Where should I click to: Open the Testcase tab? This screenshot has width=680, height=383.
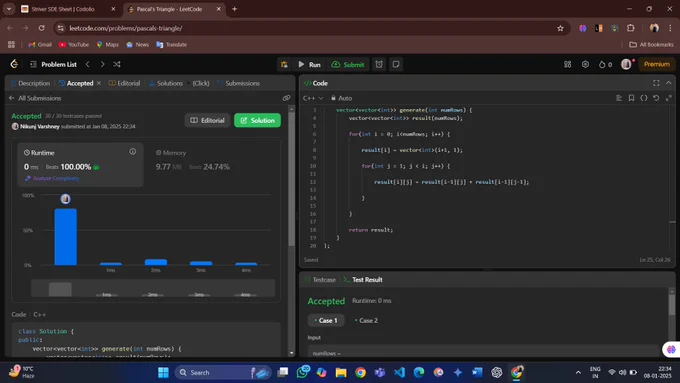[320, 280]
